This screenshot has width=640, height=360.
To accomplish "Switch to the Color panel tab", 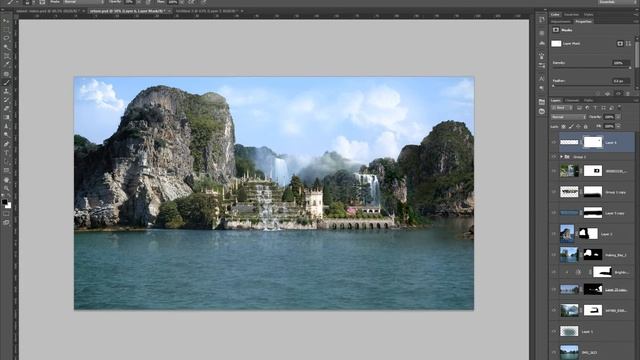I will pos(555,15).
